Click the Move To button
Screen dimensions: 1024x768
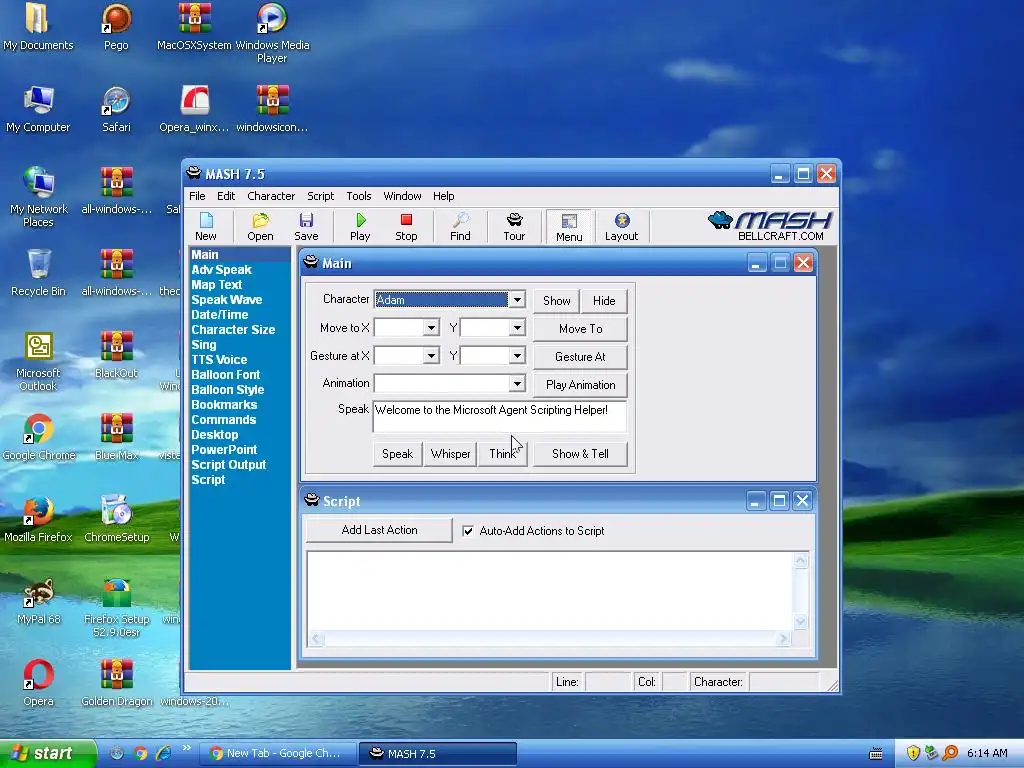pyautogui.click(x=581, y=328)
